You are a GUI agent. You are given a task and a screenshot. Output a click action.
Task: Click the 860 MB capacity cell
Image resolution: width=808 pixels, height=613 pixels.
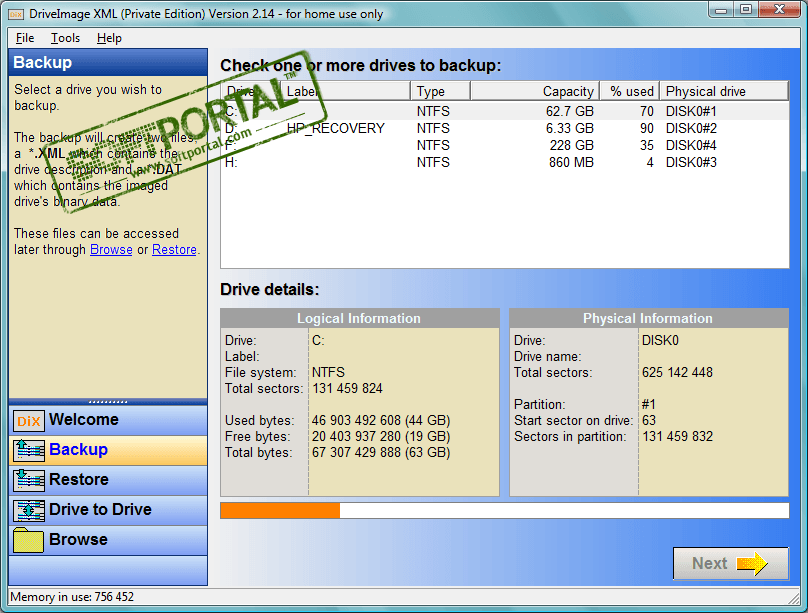click(x=571, y=162)
